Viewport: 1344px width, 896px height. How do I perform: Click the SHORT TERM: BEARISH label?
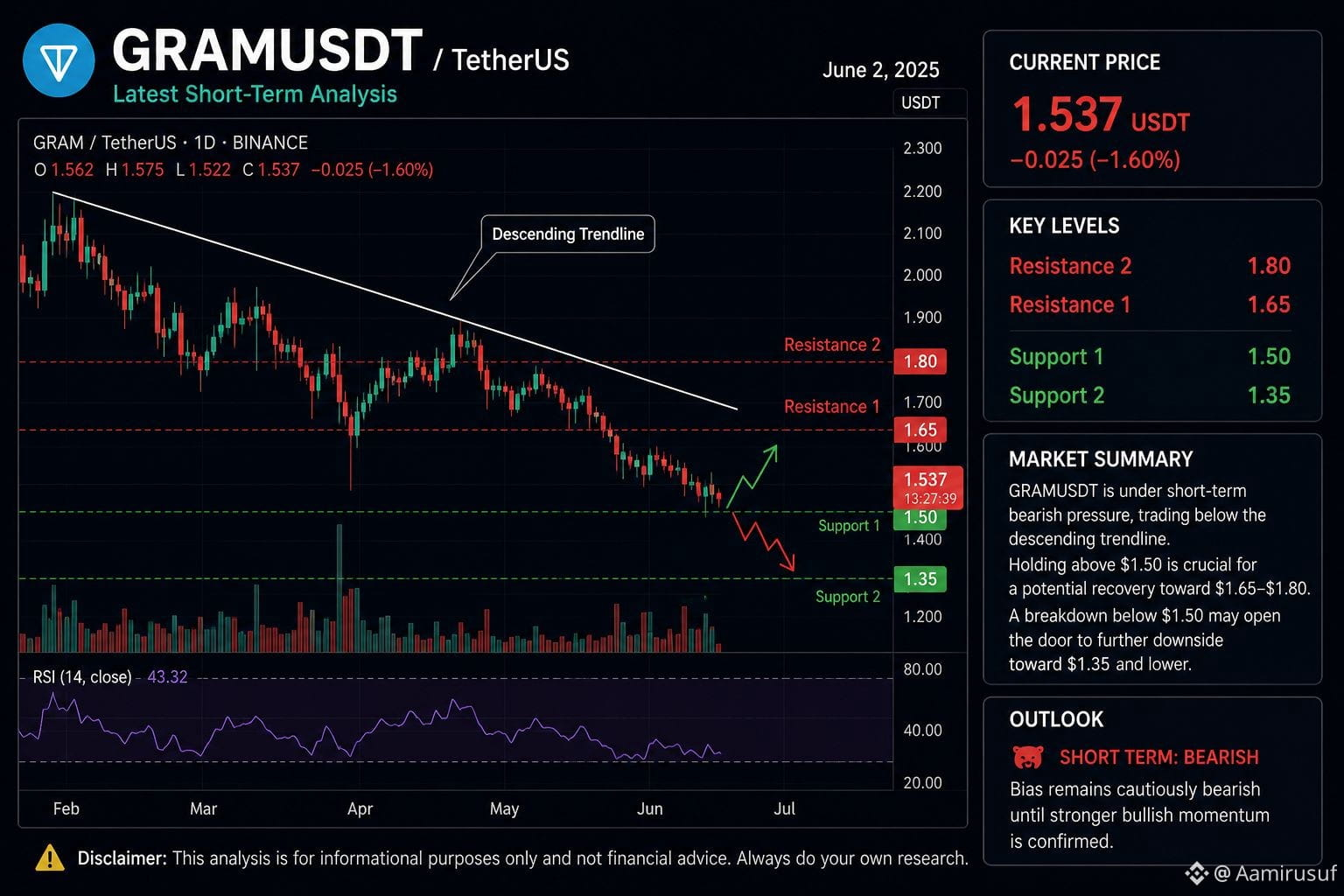[x=1158, y=757]
